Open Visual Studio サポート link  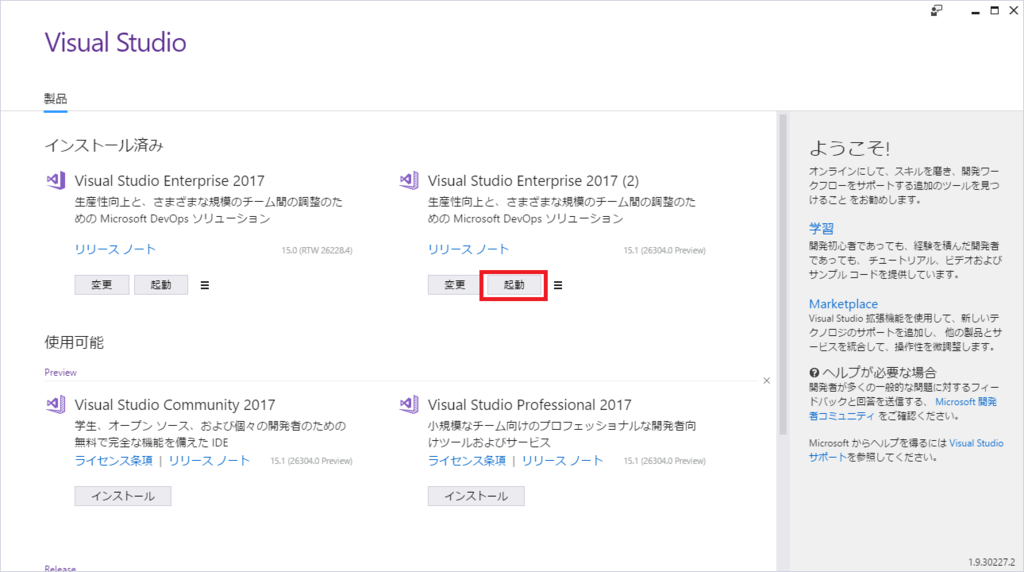(x=906, y=450)
